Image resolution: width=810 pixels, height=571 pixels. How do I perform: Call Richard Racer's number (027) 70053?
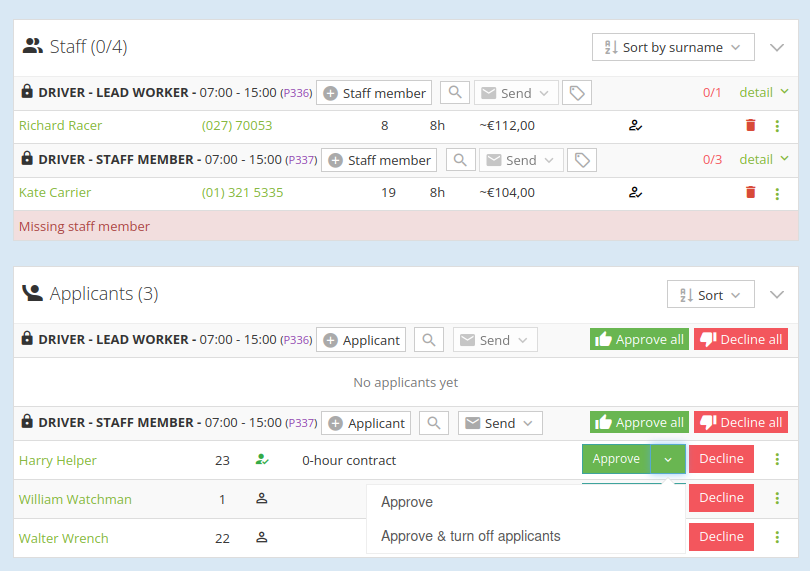(x=237, y=126)
